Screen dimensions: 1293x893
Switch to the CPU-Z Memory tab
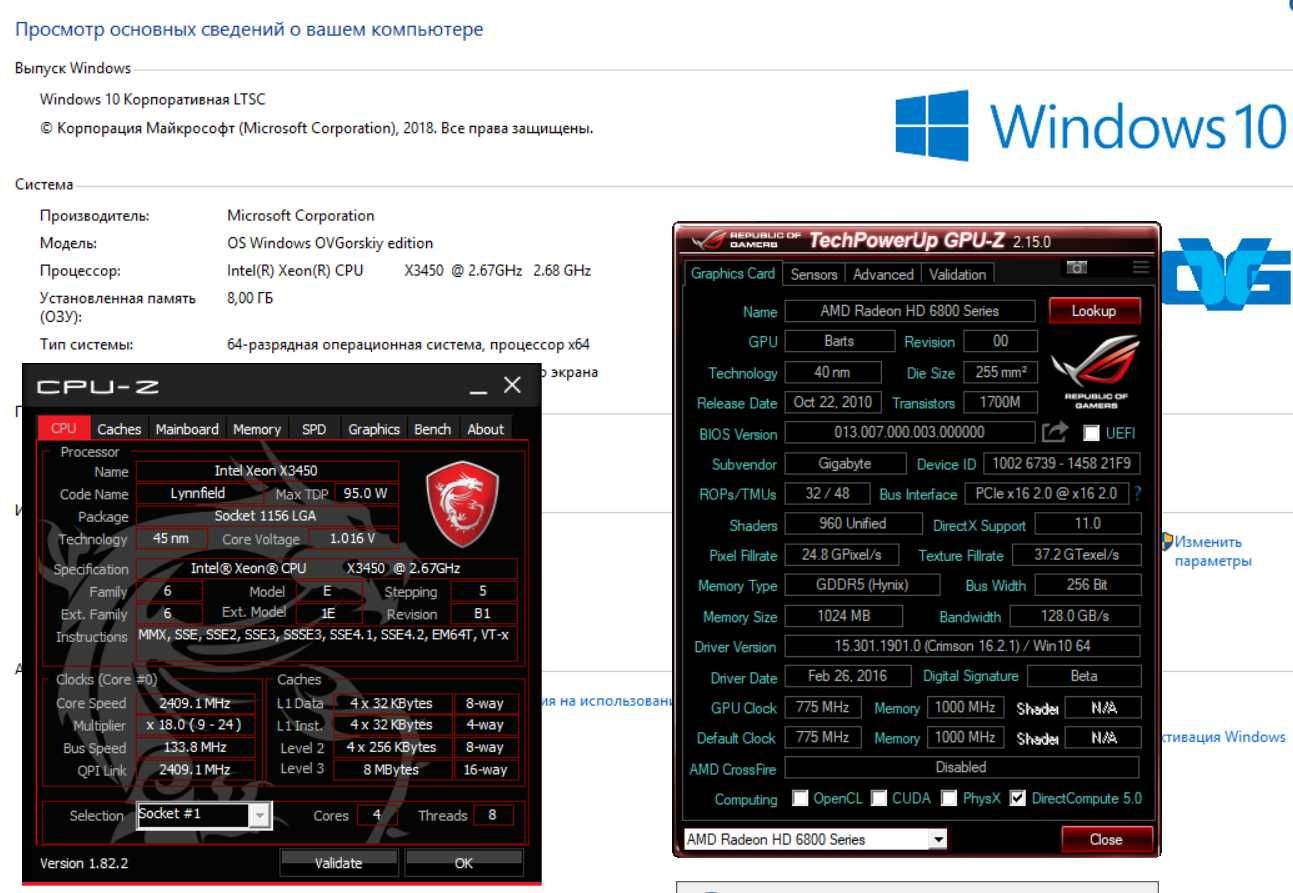click(x=257, y=429)
